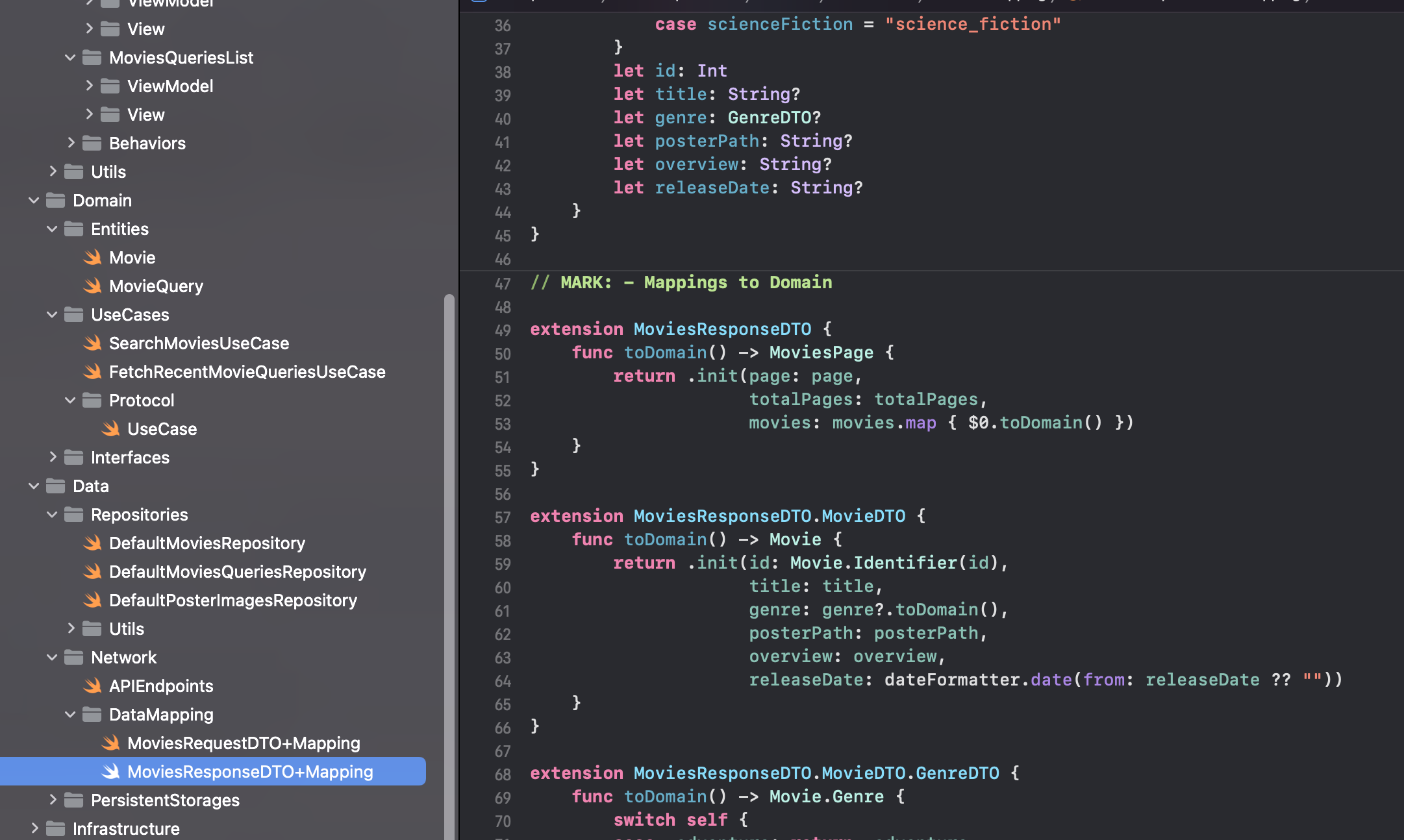The image size is (1404, 840).
Task: Open MoviesRequestDTO+Mapping file
Action: (243, 743)
